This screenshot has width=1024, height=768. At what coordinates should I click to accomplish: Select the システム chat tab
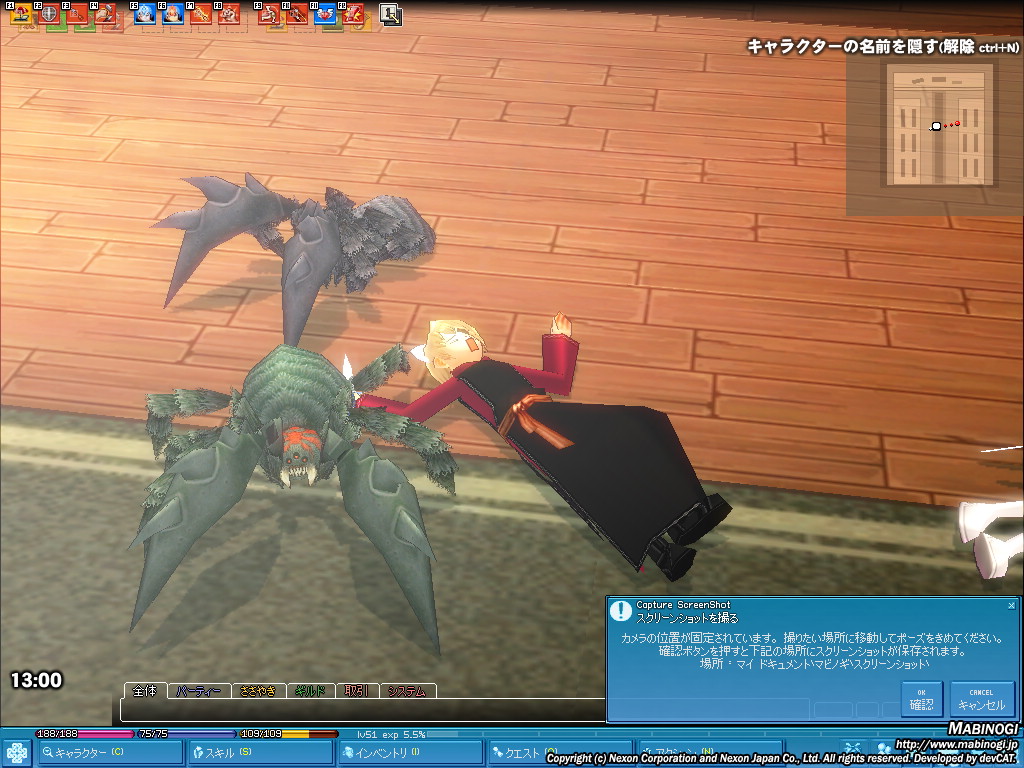(x=407, y=691)
